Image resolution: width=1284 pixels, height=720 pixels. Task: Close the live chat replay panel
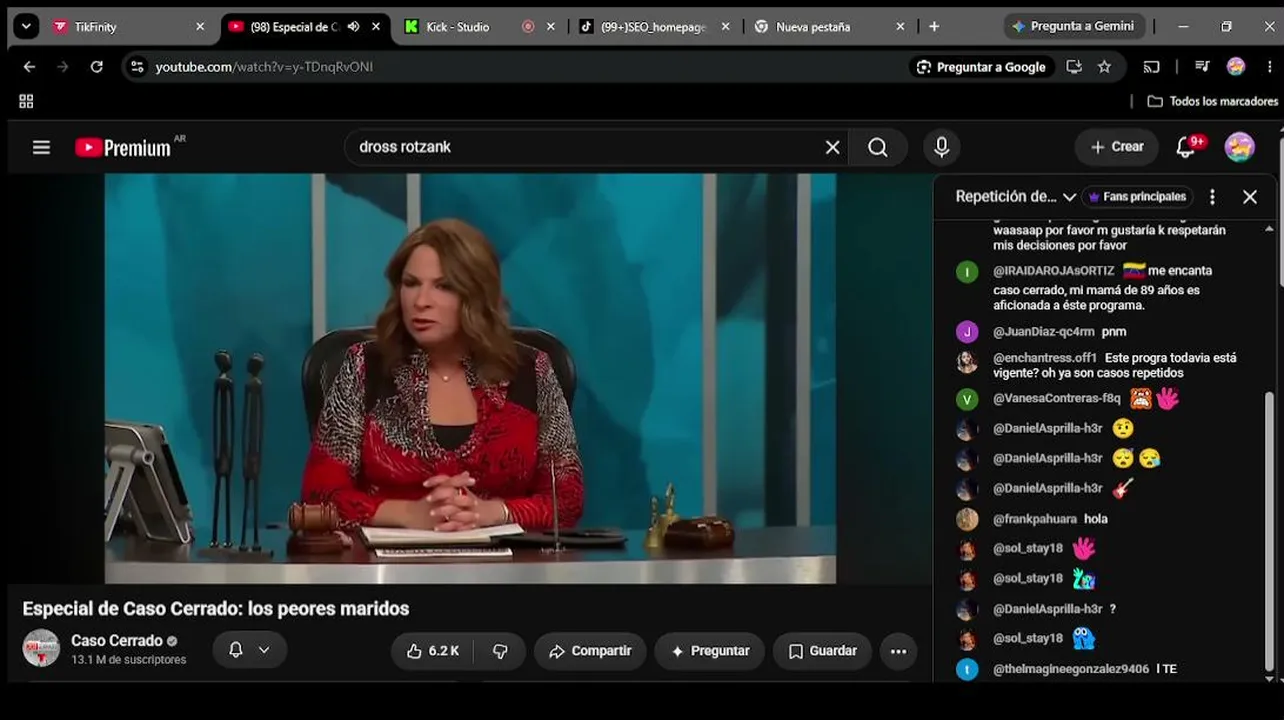[x=1249, y=197]
